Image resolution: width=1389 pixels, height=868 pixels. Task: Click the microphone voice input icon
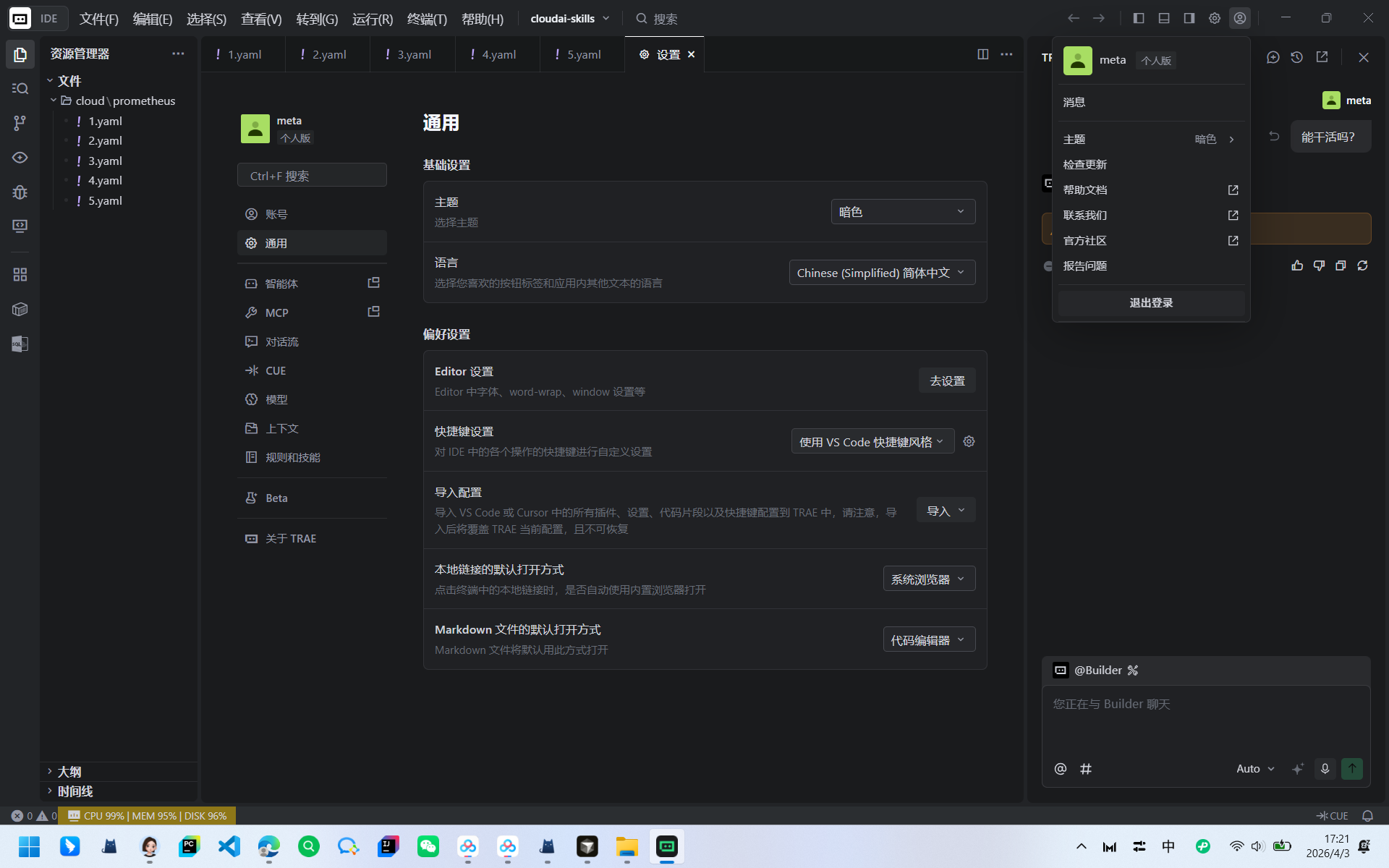click(1325, 768)
